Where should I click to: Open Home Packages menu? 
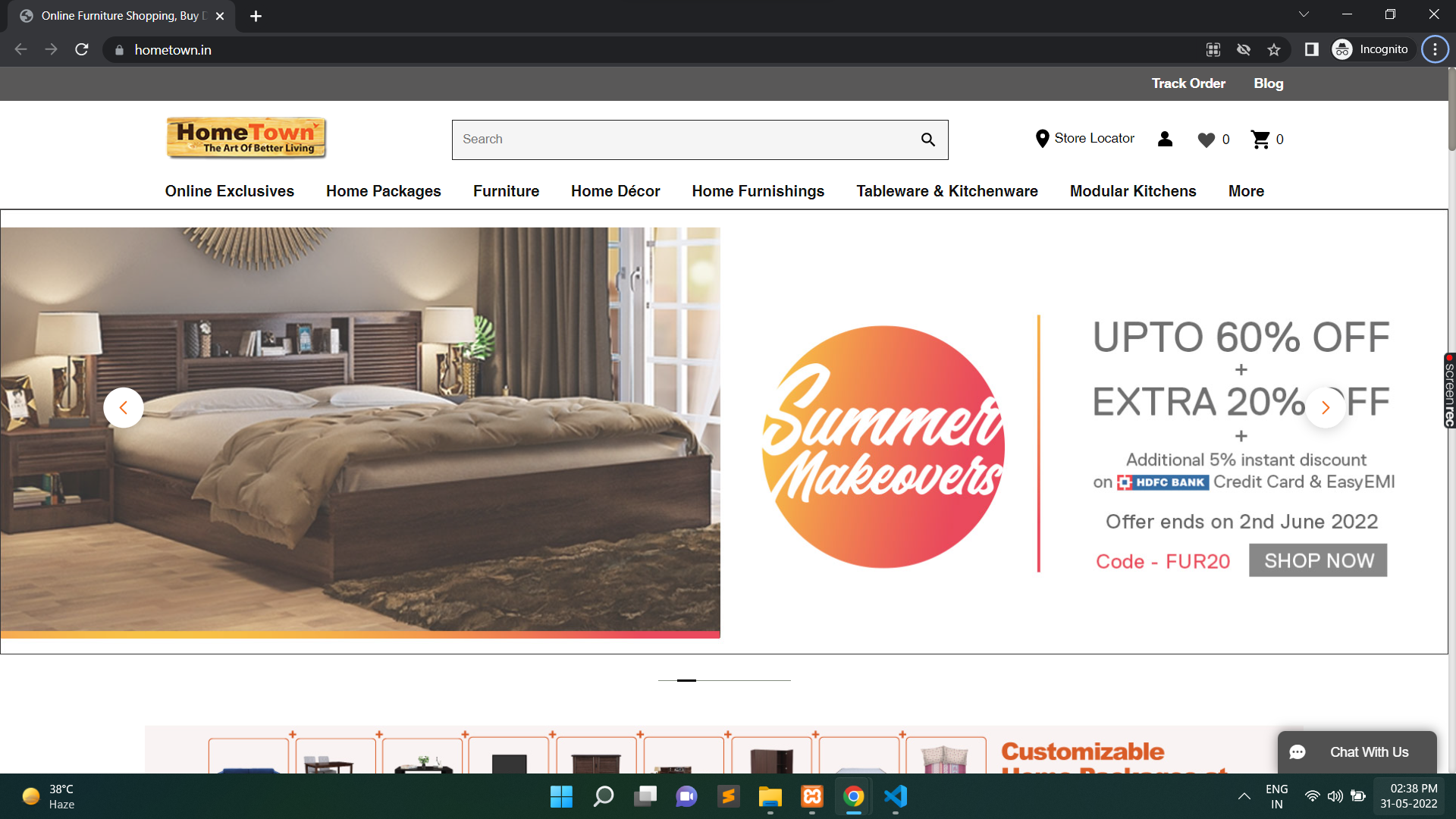click(x=384, y=191)
